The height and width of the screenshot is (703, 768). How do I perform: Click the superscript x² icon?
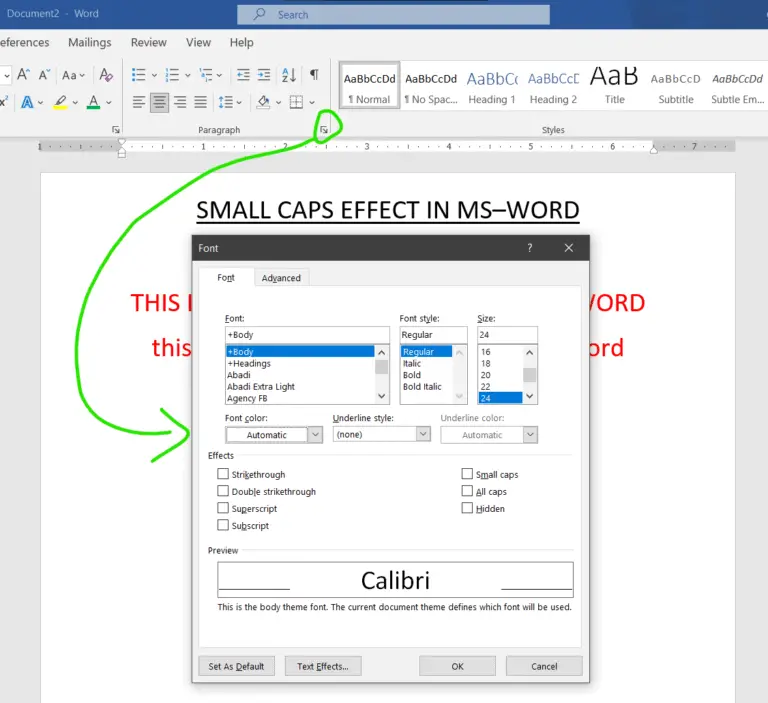(4, 102)
